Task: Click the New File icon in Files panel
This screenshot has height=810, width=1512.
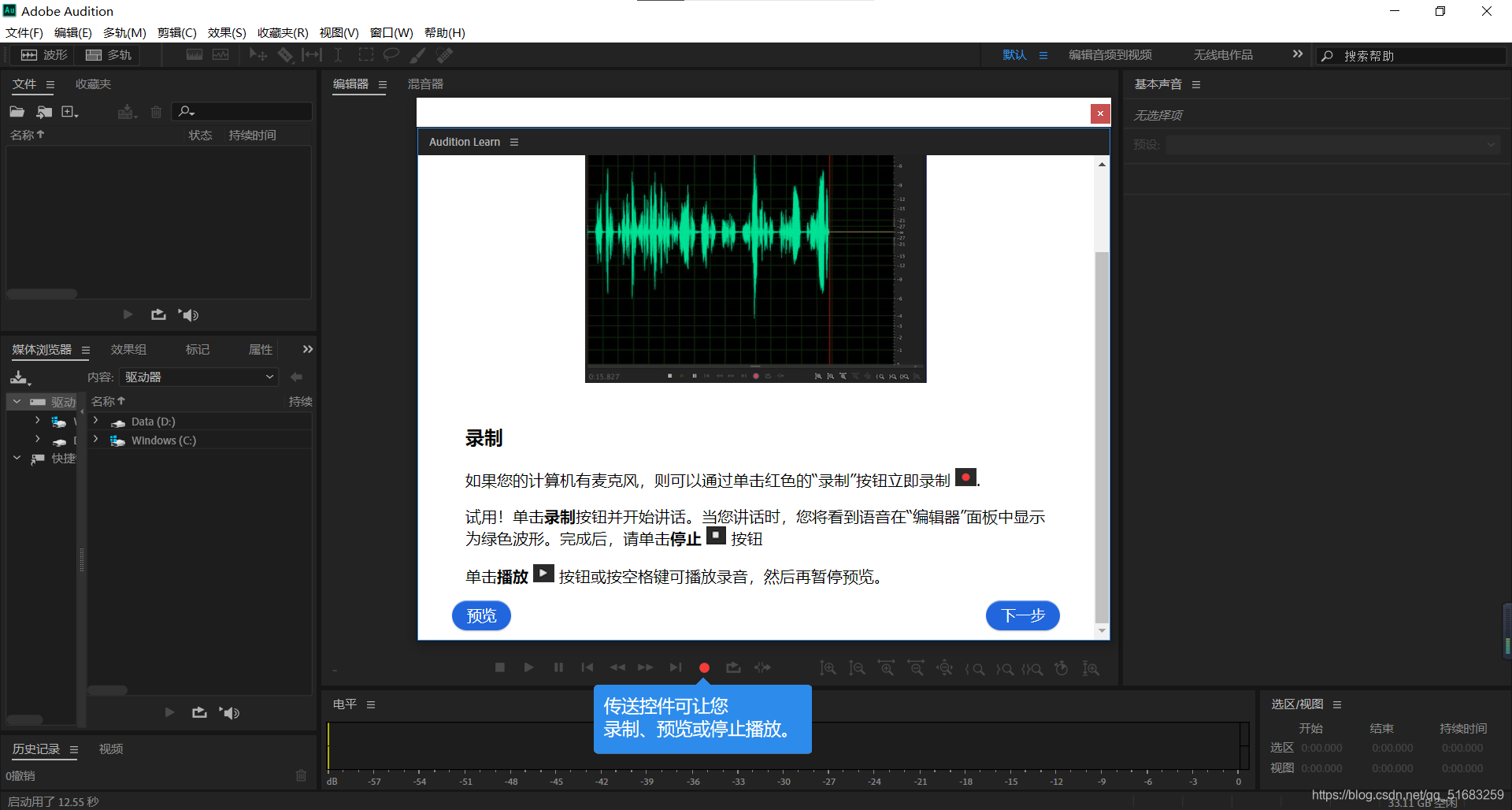Action: pyautogui.click(x=69, y=112)
